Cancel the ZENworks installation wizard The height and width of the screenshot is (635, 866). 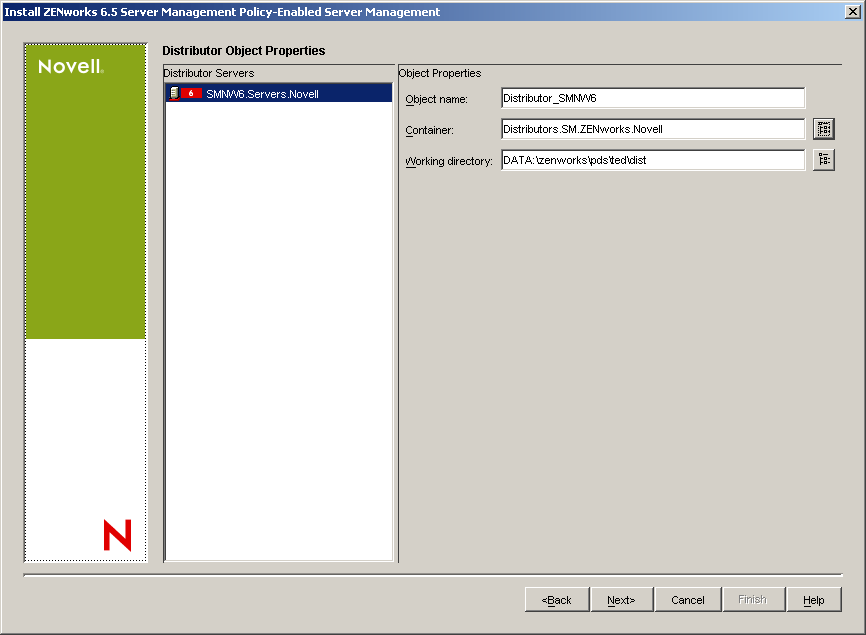pos(687,599)
